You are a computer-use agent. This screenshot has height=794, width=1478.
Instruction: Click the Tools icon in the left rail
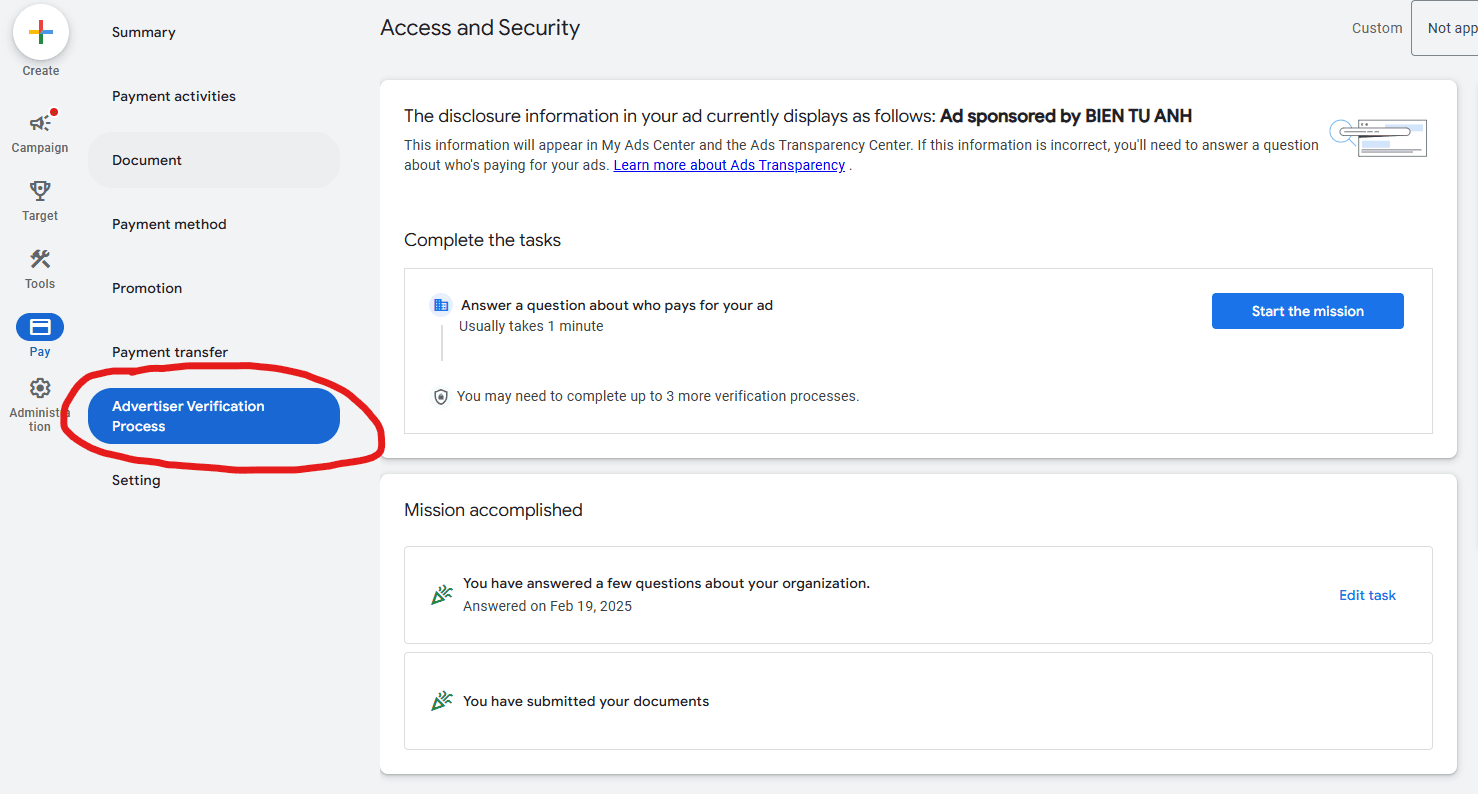pyautogui.click(x=40, y=258)
